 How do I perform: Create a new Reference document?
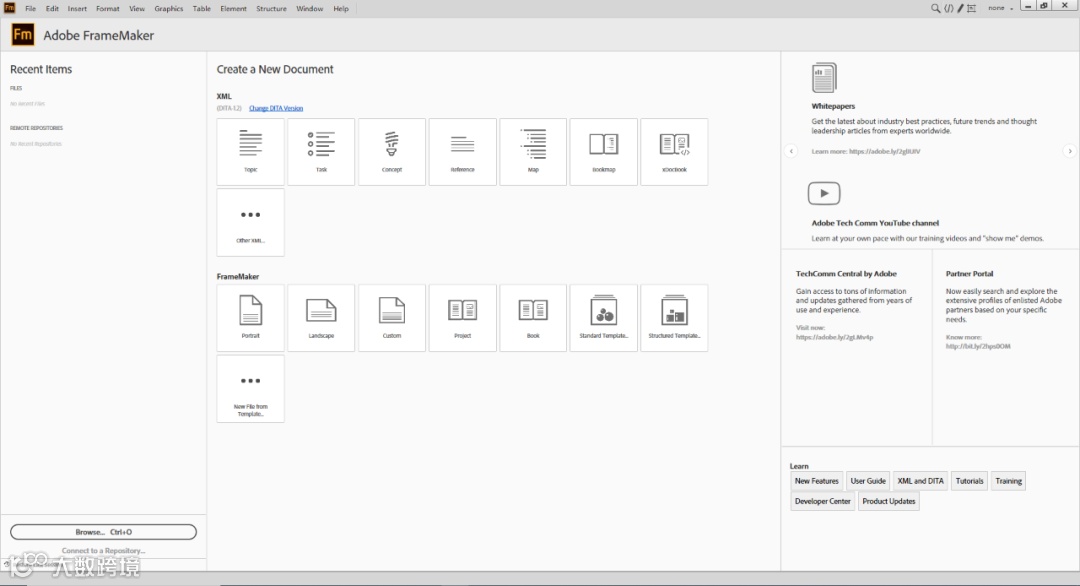pyautogui.click(x=462, y=151)
